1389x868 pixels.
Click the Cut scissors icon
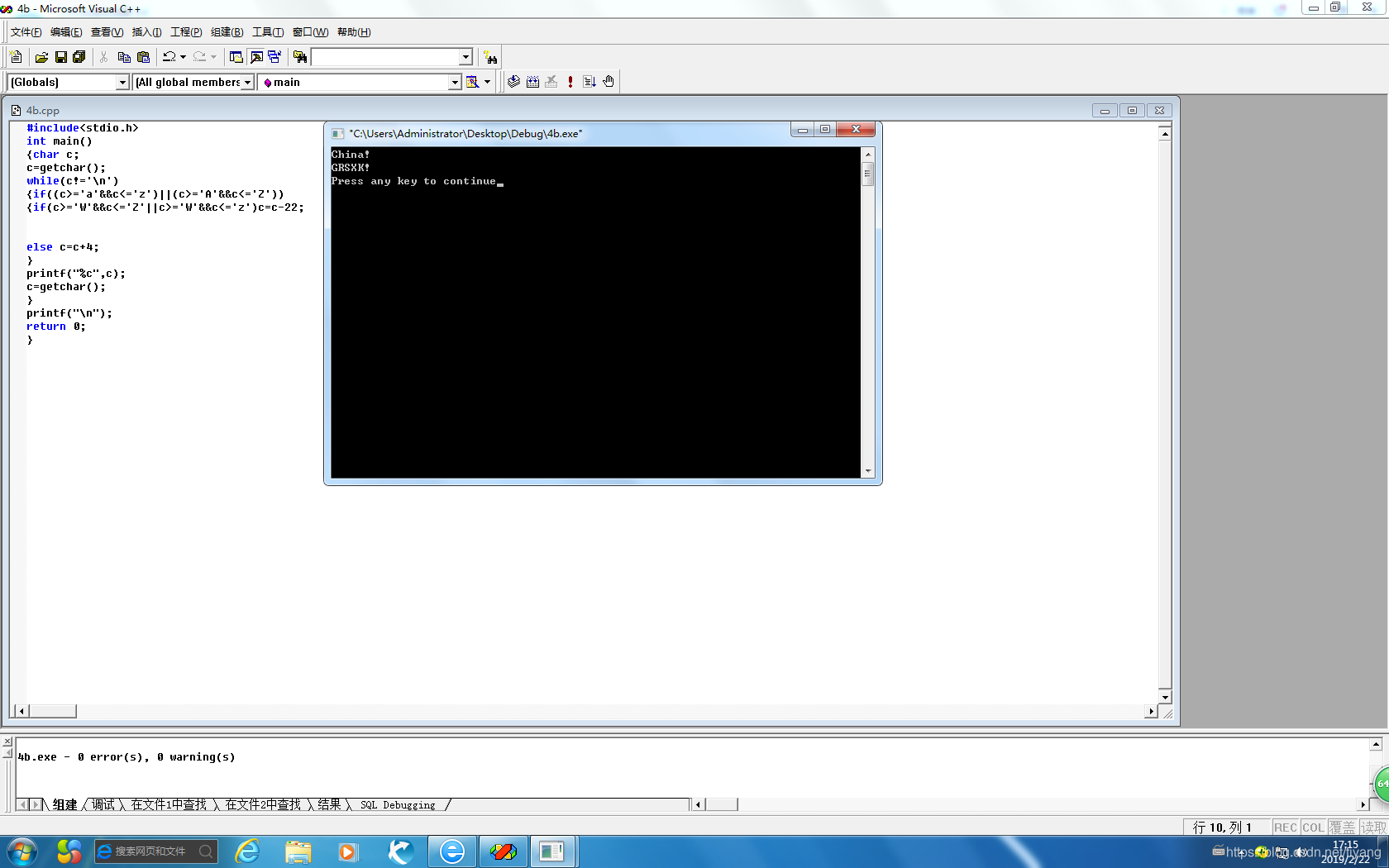click(104, 57)
